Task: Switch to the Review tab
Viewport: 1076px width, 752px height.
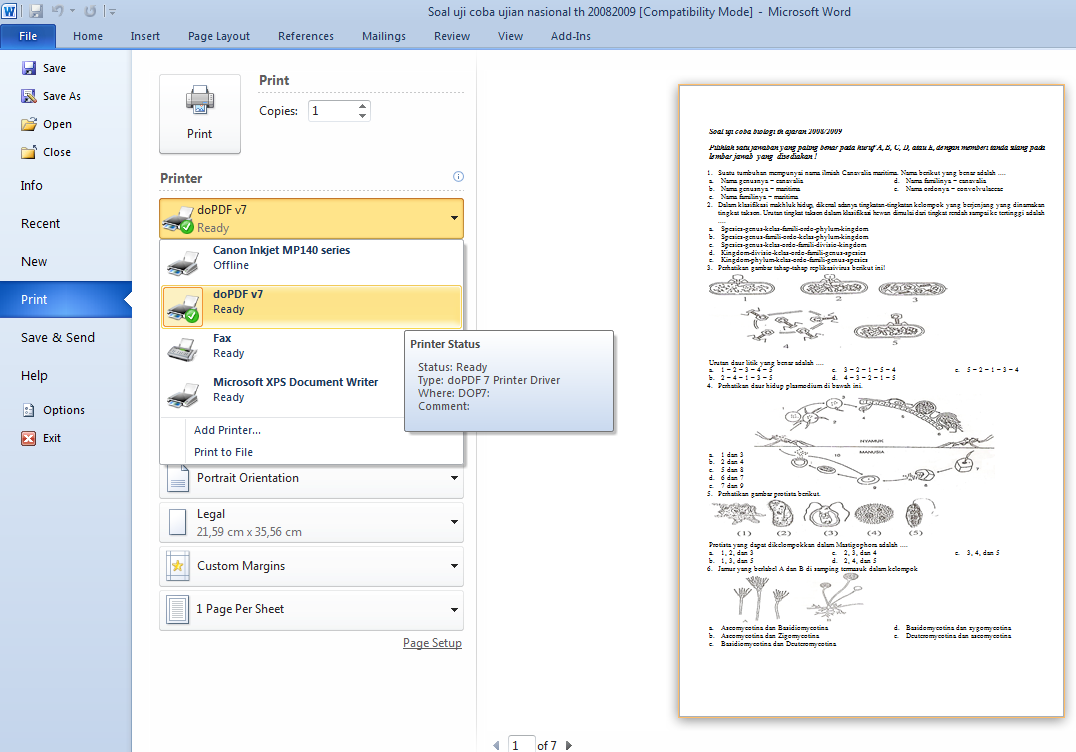Action: 452,36
